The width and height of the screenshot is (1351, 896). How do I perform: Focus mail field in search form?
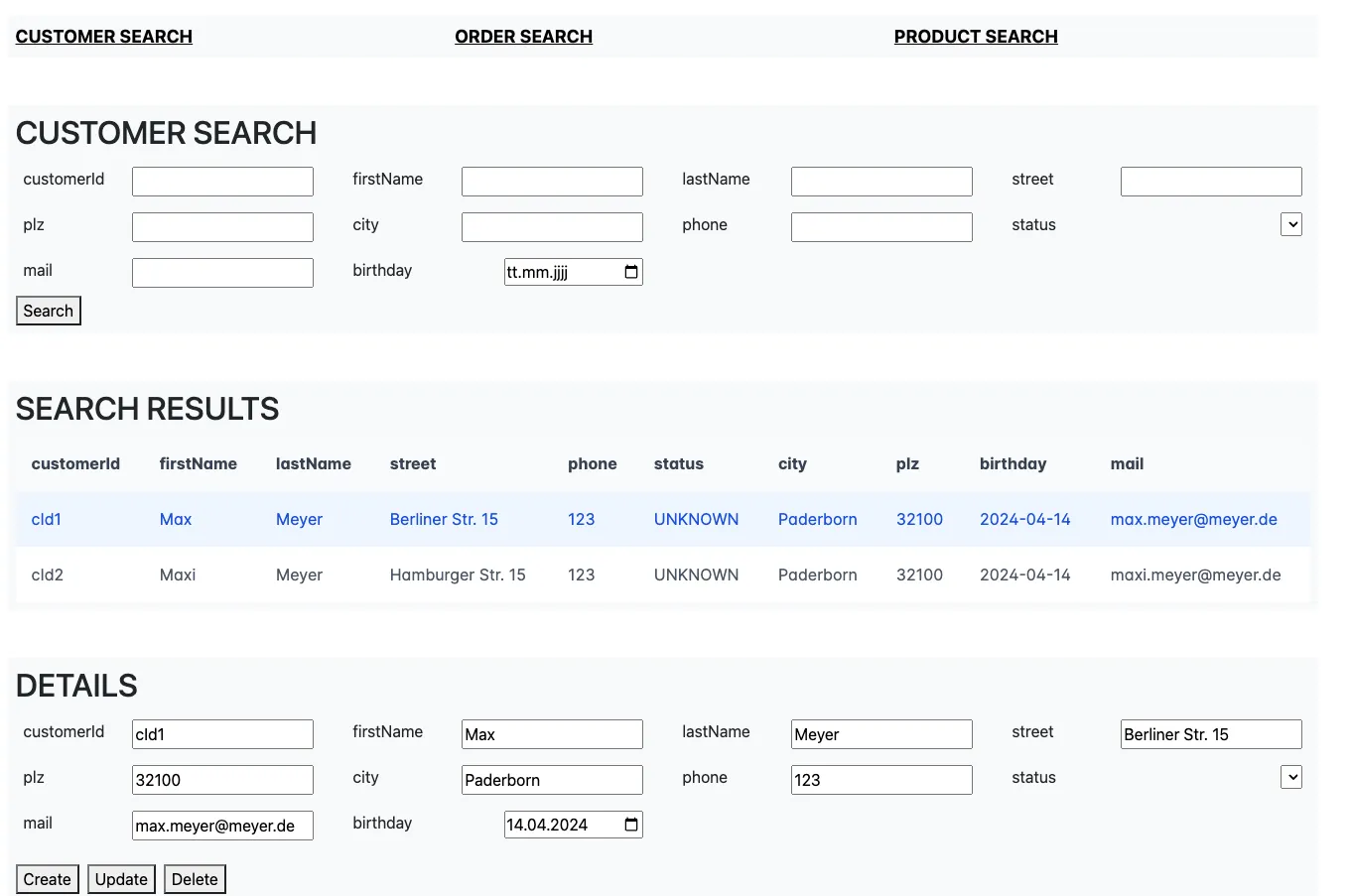point(222,273)
